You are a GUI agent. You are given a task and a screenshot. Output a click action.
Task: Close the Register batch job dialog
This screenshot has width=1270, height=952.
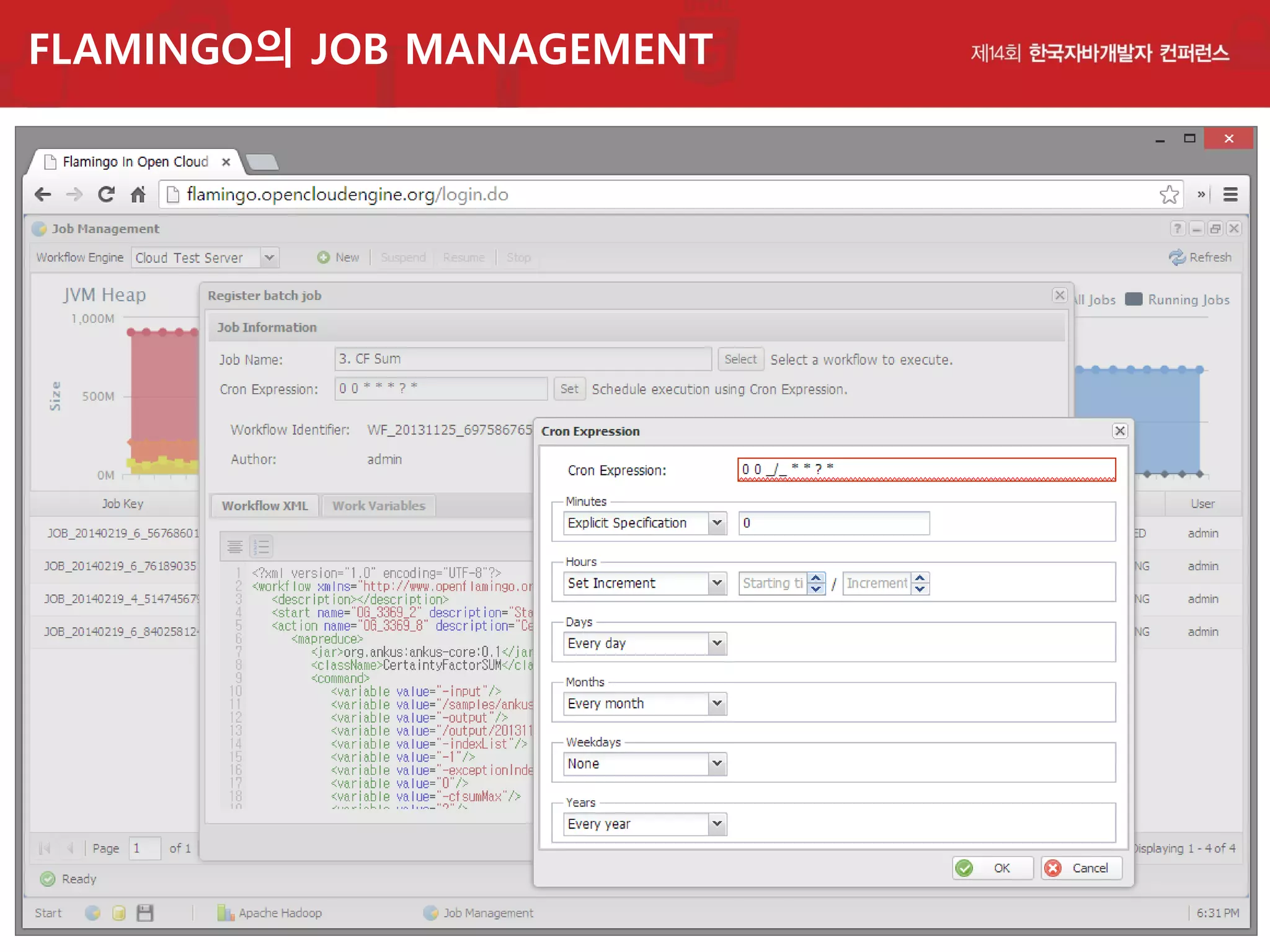(1060, 295)
